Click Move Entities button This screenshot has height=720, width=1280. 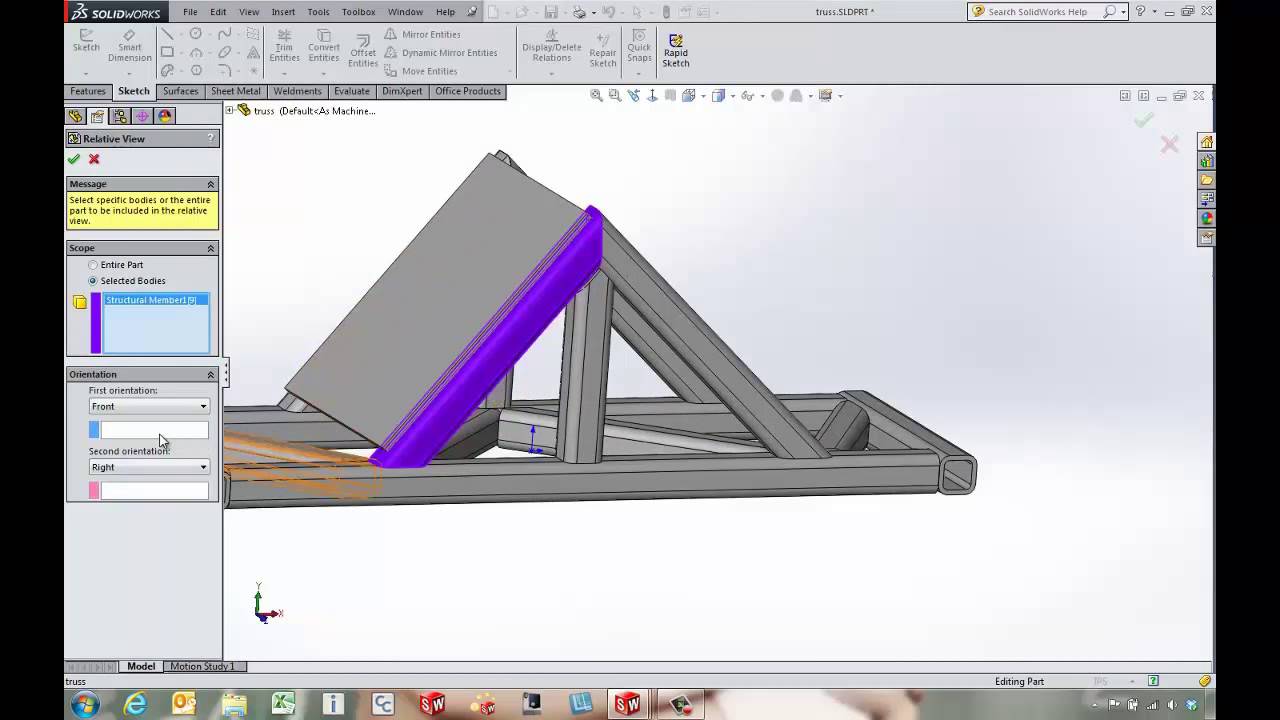(421, 71)
